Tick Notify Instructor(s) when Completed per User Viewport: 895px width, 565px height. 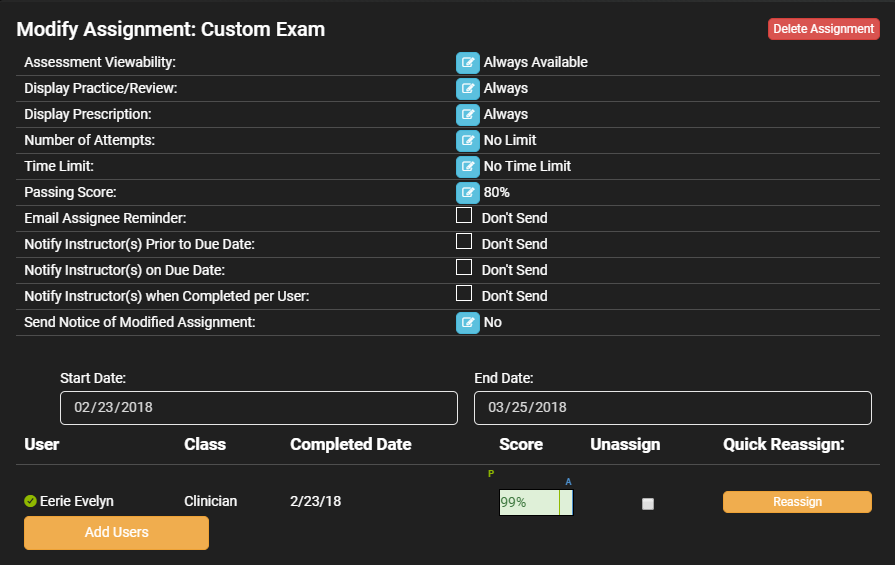coord(464,293)
